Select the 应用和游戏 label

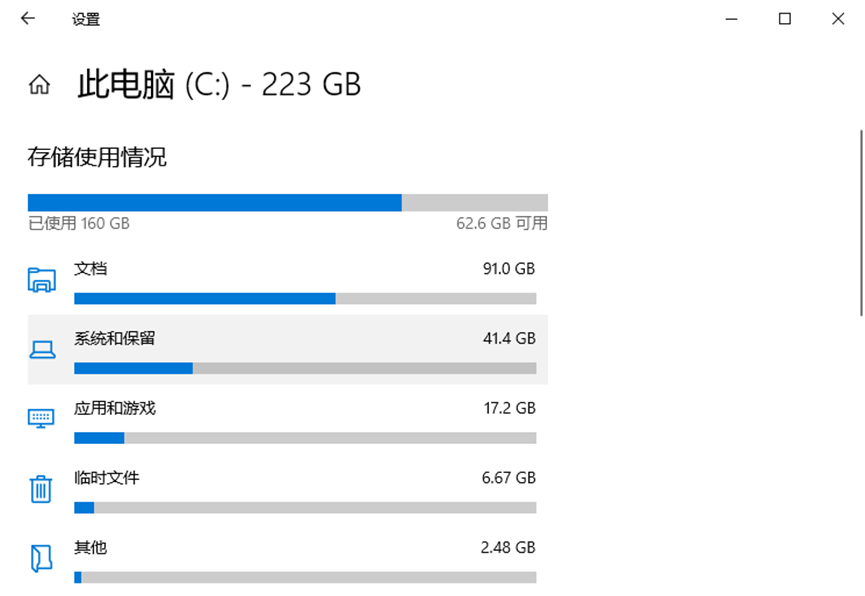[x=115, y=408]
